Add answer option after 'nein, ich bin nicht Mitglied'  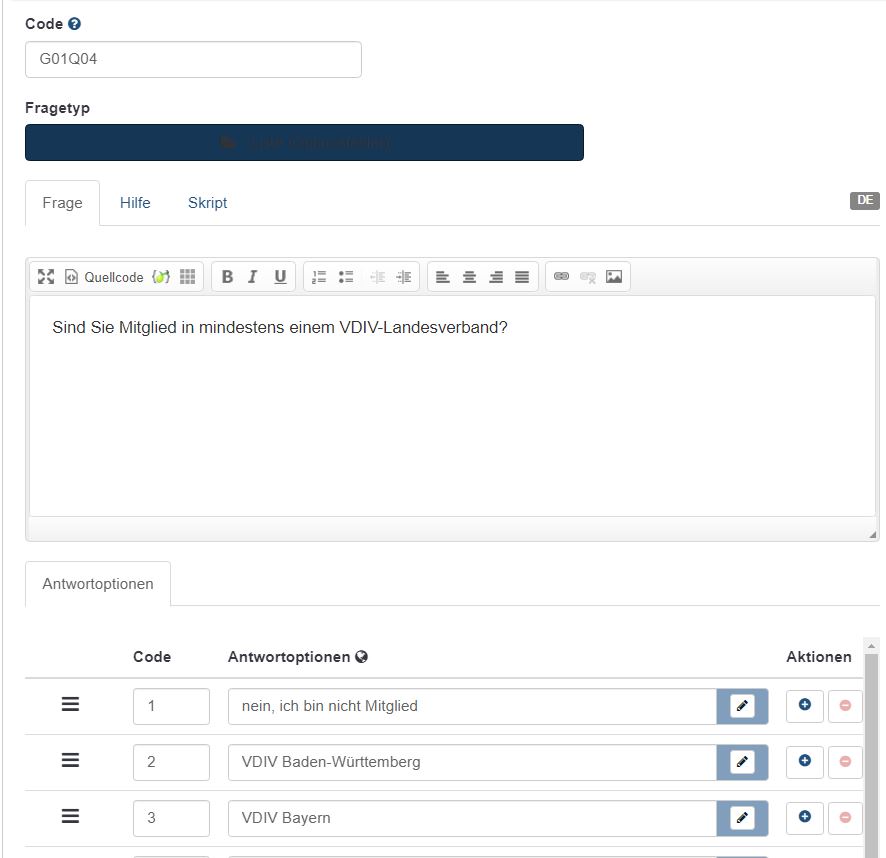tap(805, 705)
